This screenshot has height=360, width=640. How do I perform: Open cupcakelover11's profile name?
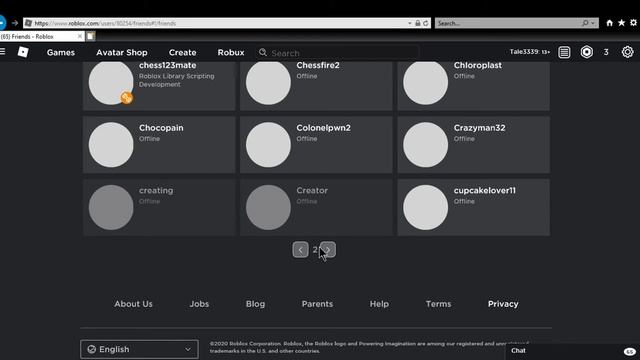click(x=484, y=191)
